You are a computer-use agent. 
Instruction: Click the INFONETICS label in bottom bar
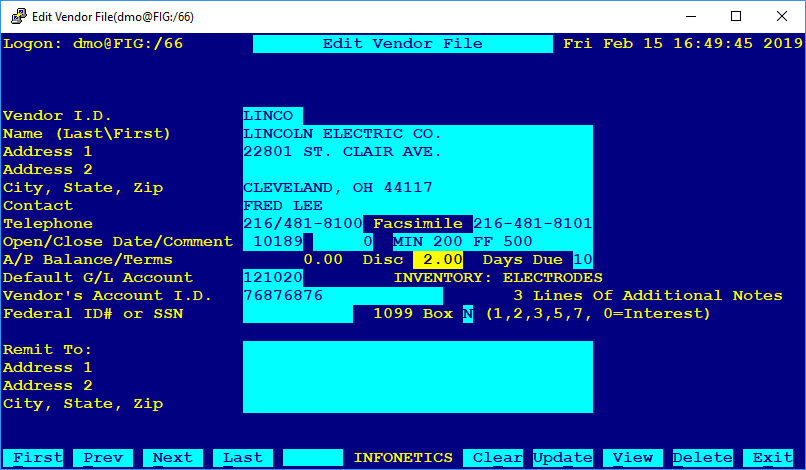[403, 458]
